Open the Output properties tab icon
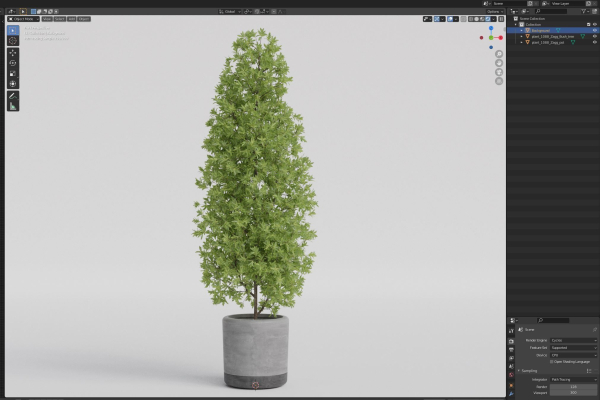Viewport: 600px width, 400px height. point(512,350)
